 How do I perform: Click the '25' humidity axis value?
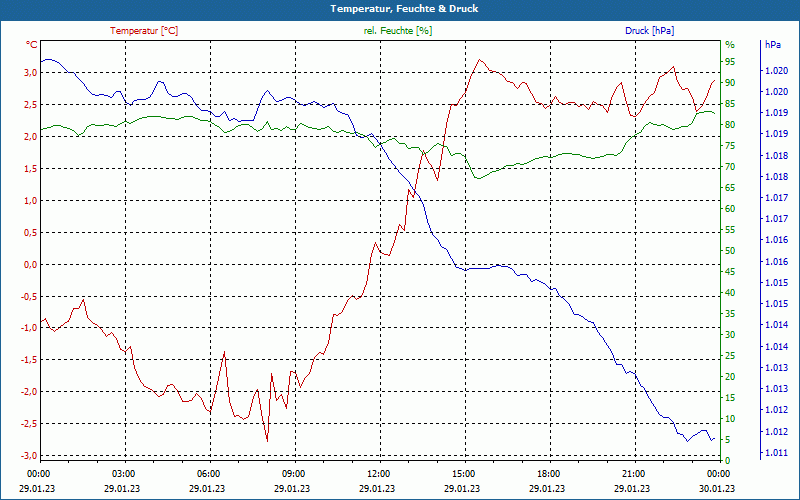[x=730, y=356]
